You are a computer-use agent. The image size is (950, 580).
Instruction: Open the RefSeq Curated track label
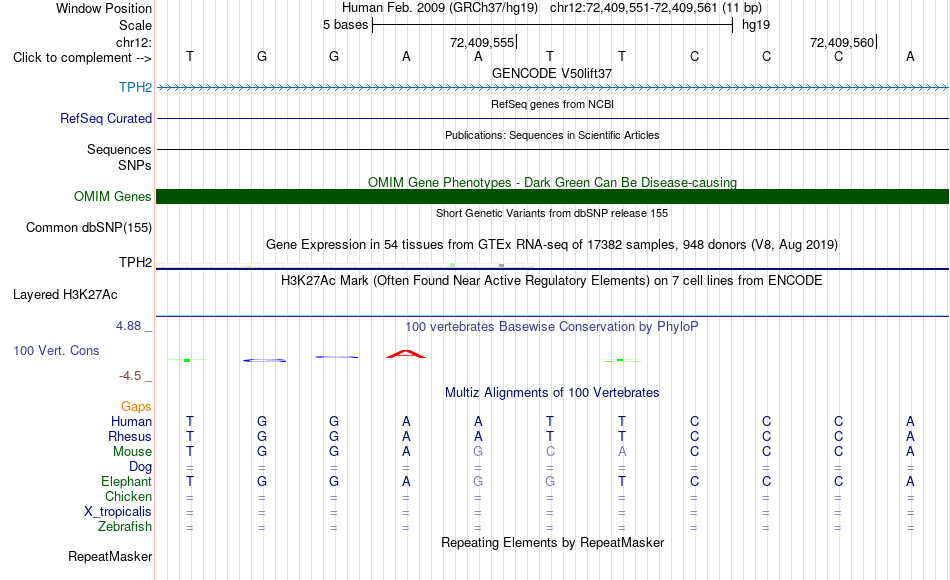pos(106,118)
